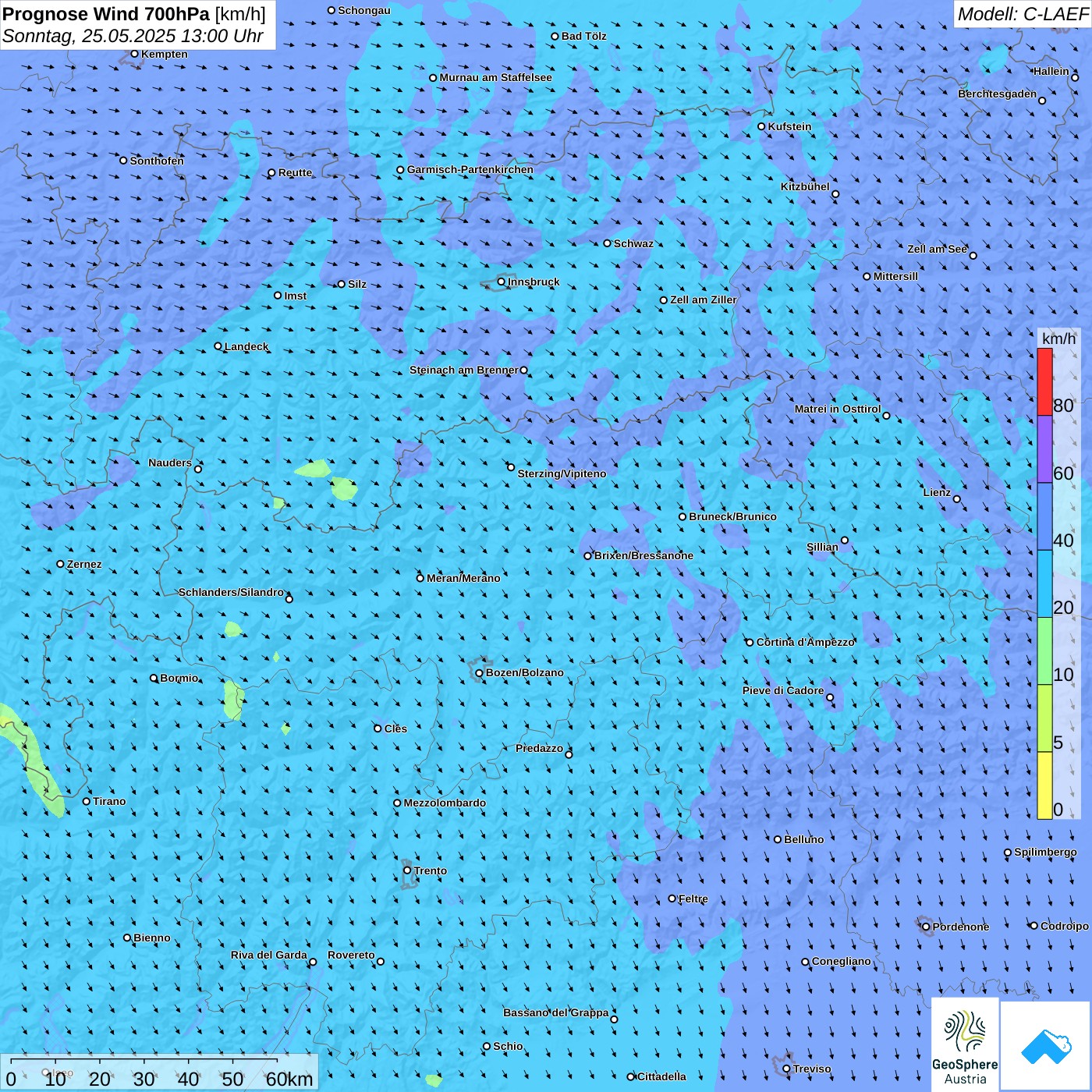Select the yellow 0-5 legend segment
1092x1092 pixels.
pos(1044,785)
